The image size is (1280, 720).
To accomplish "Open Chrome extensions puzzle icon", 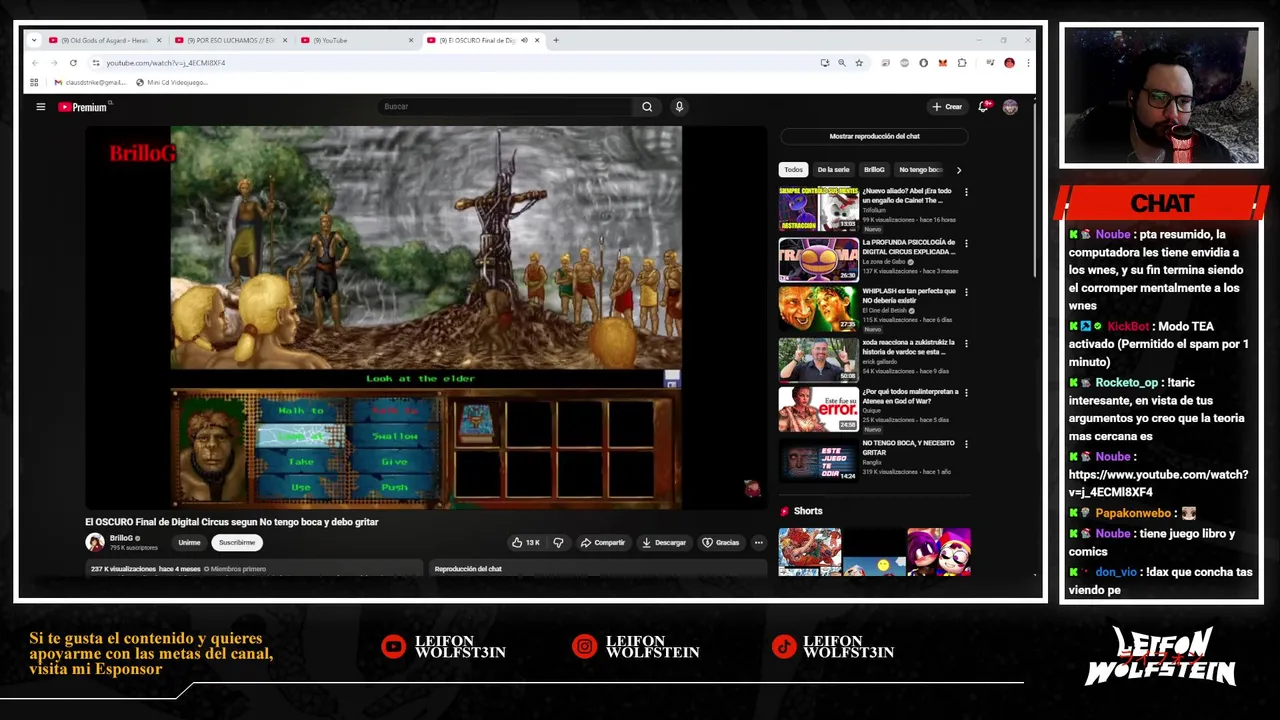I will point(962,63).
